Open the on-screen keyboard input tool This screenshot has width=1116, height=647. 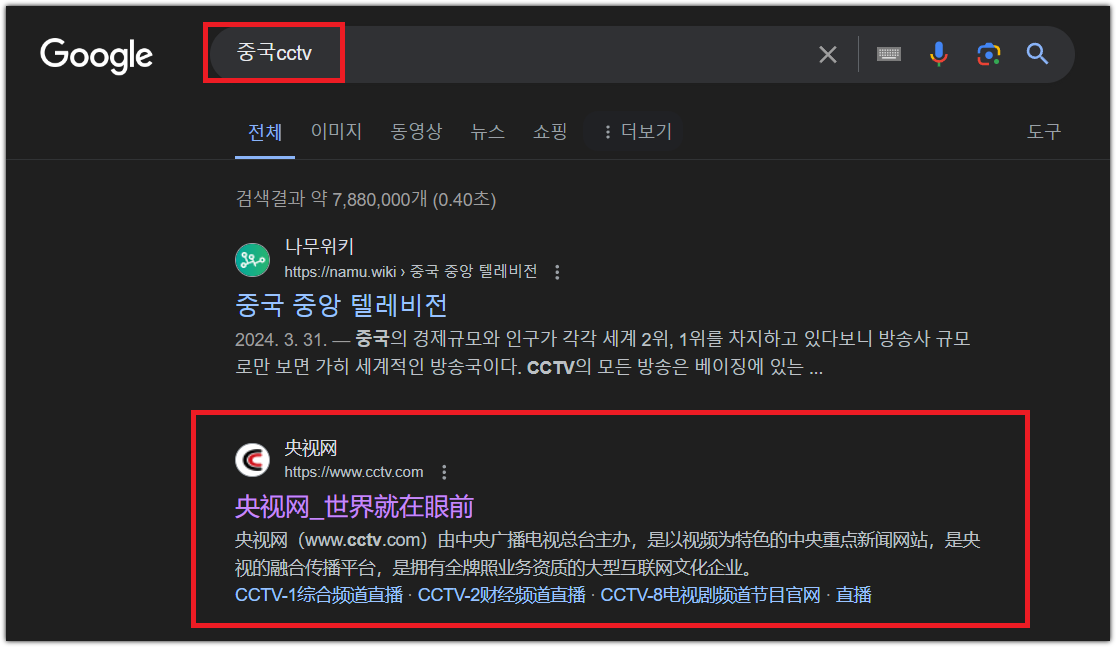888,54
